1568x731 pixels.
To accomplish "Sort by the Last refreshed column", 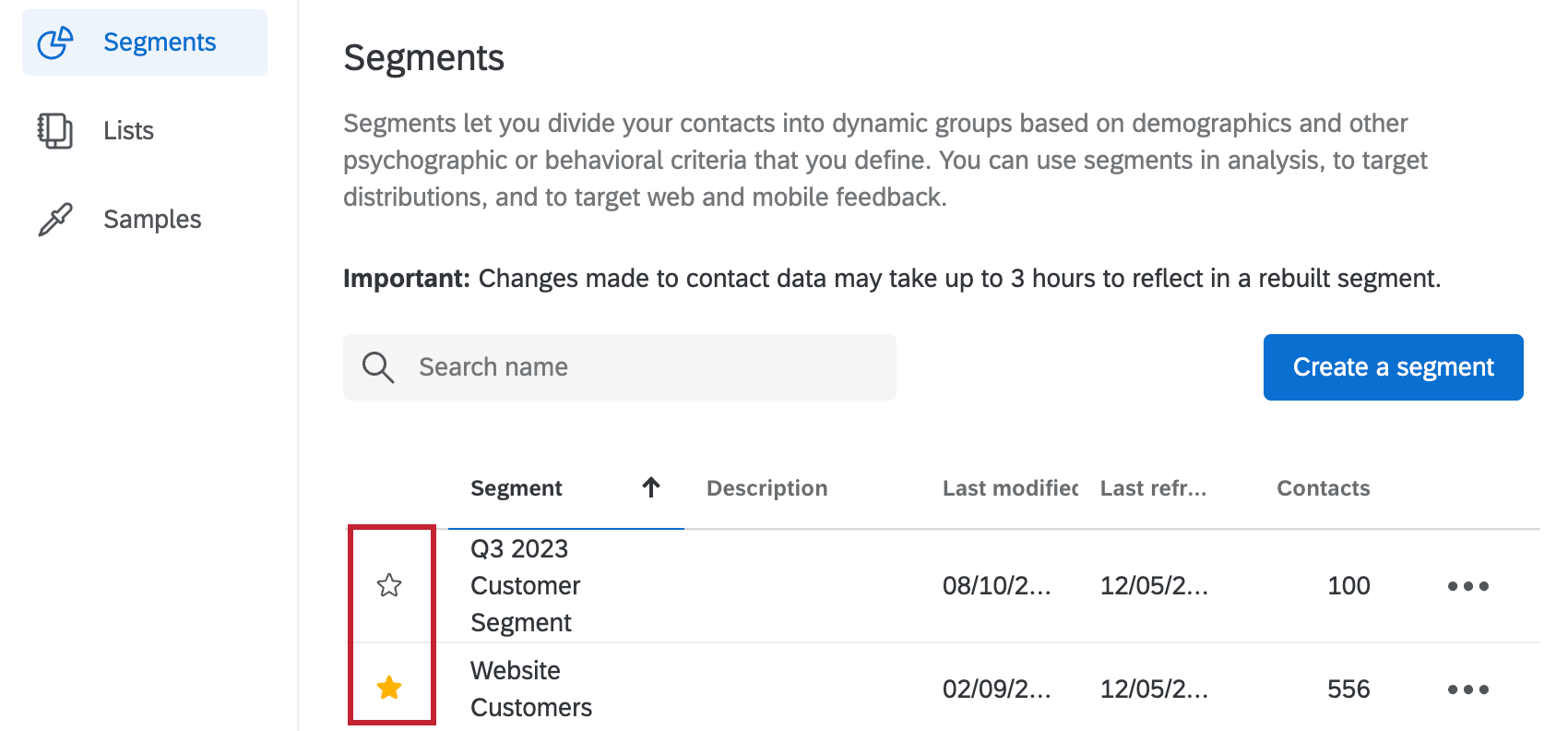I will [x=1153, y=488].
